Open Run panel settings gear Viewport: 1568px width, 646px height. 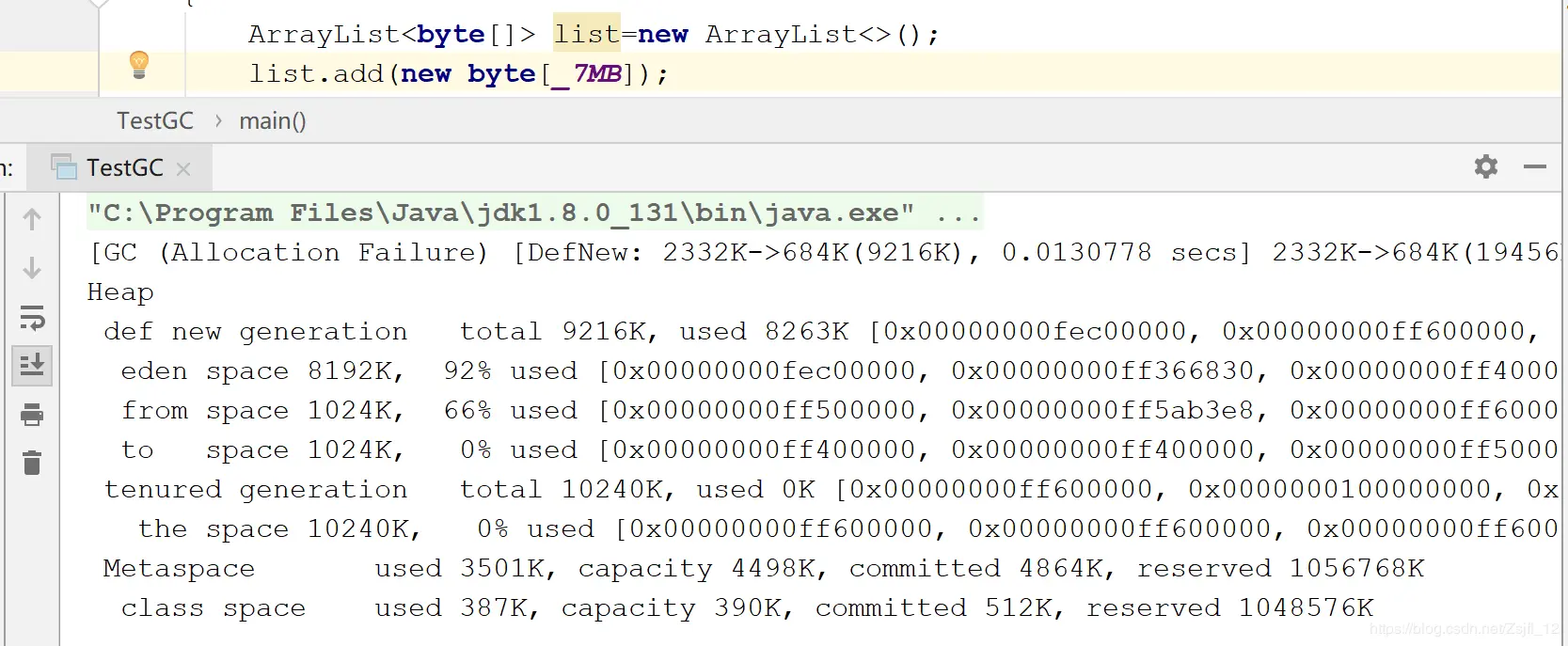click(x=1486, y=167)
